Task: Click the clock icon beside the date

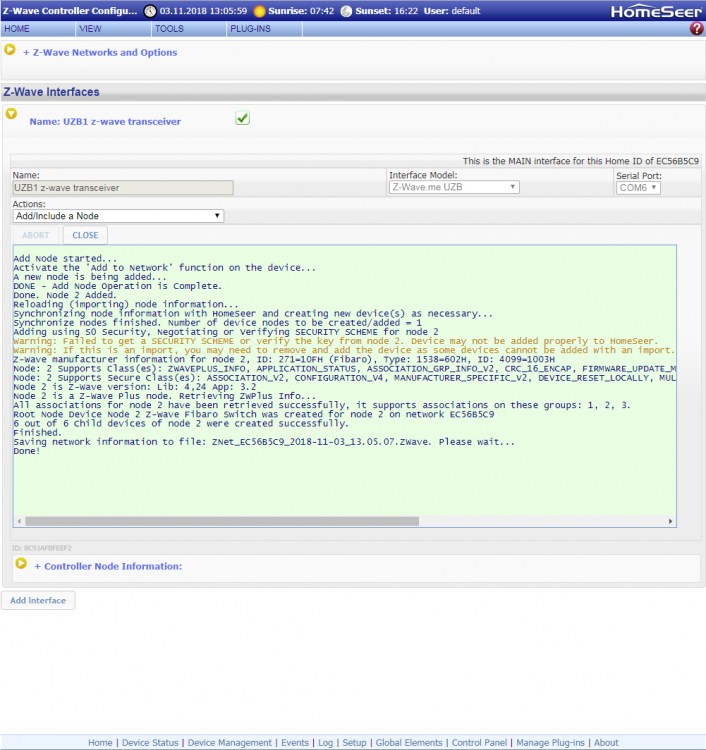Action: 150,11
